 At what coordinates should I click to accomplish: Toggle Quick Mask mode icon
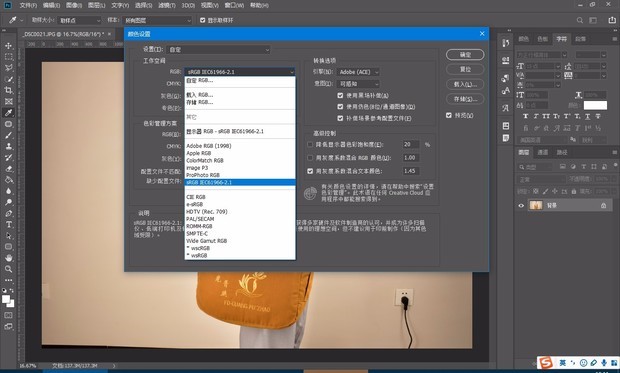pyautogui.click(x=8, y=315)
